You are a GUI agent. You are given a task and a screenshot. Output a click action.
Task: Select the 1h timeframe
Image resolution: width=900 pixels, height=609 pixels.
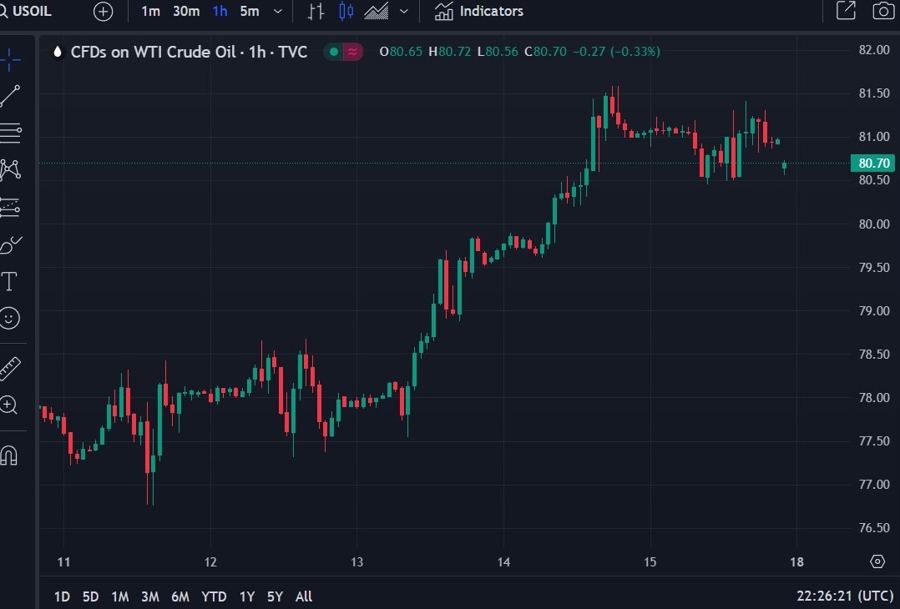point(220,11)
